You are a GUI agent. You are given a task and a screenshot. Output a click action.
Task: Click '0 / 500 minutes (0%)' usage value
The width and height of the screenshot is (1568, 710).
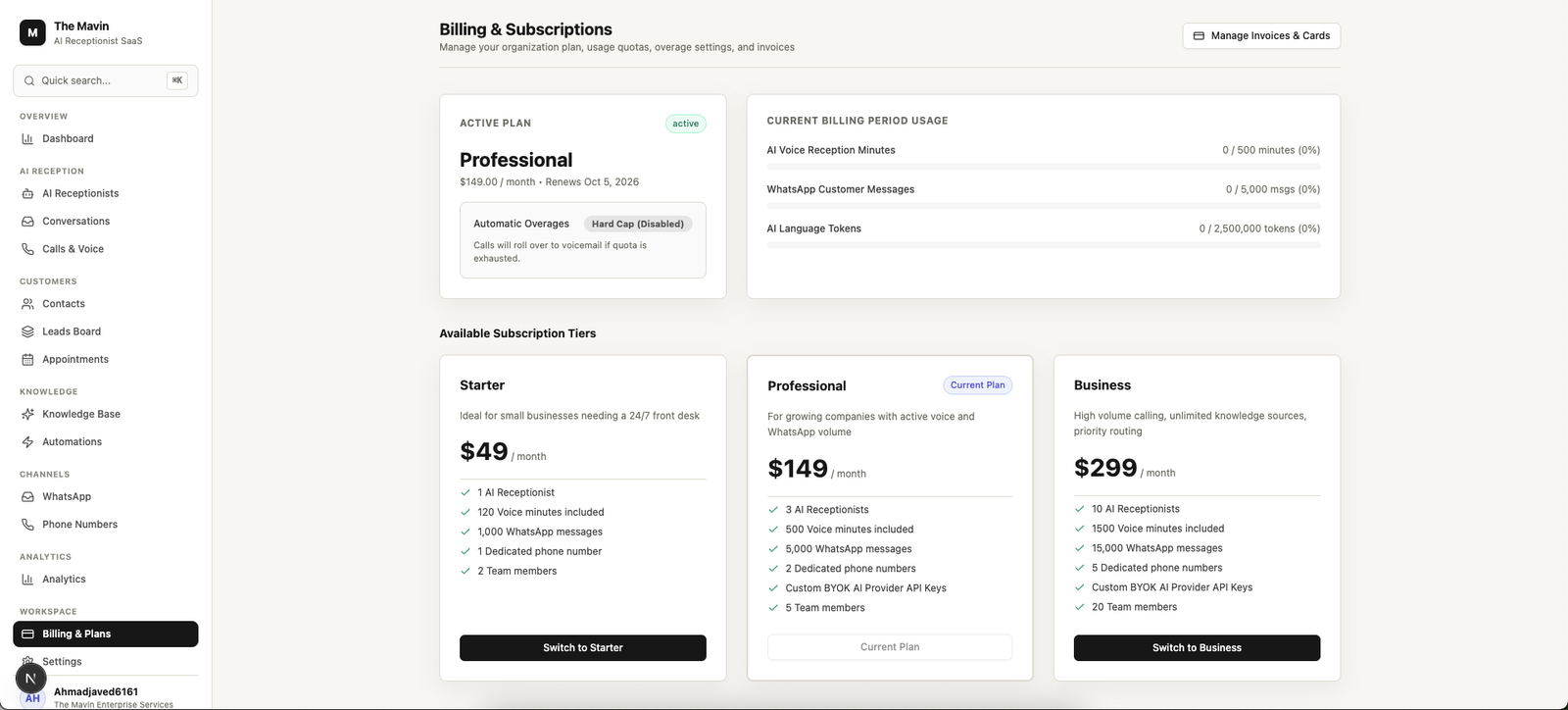(x=1271, y=150)
